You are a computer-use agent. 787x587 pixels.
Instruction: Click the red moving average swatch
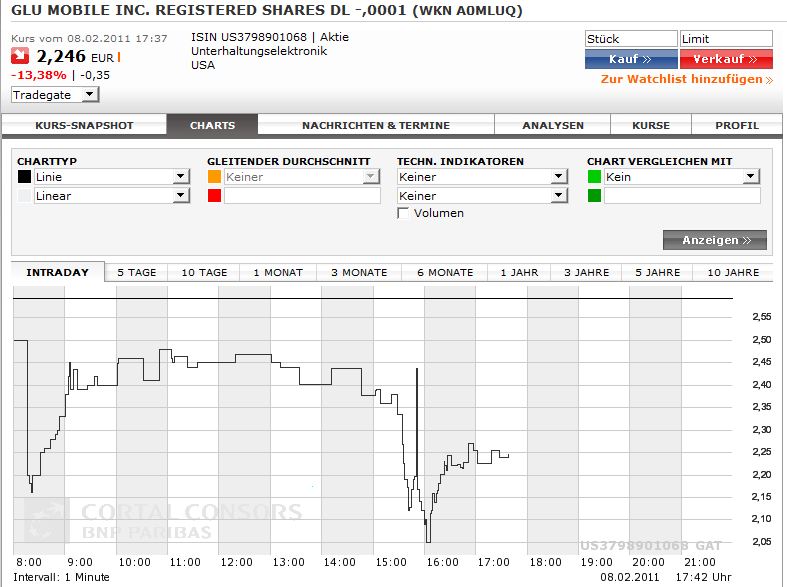pyautogui.click(x=214, y=196)
